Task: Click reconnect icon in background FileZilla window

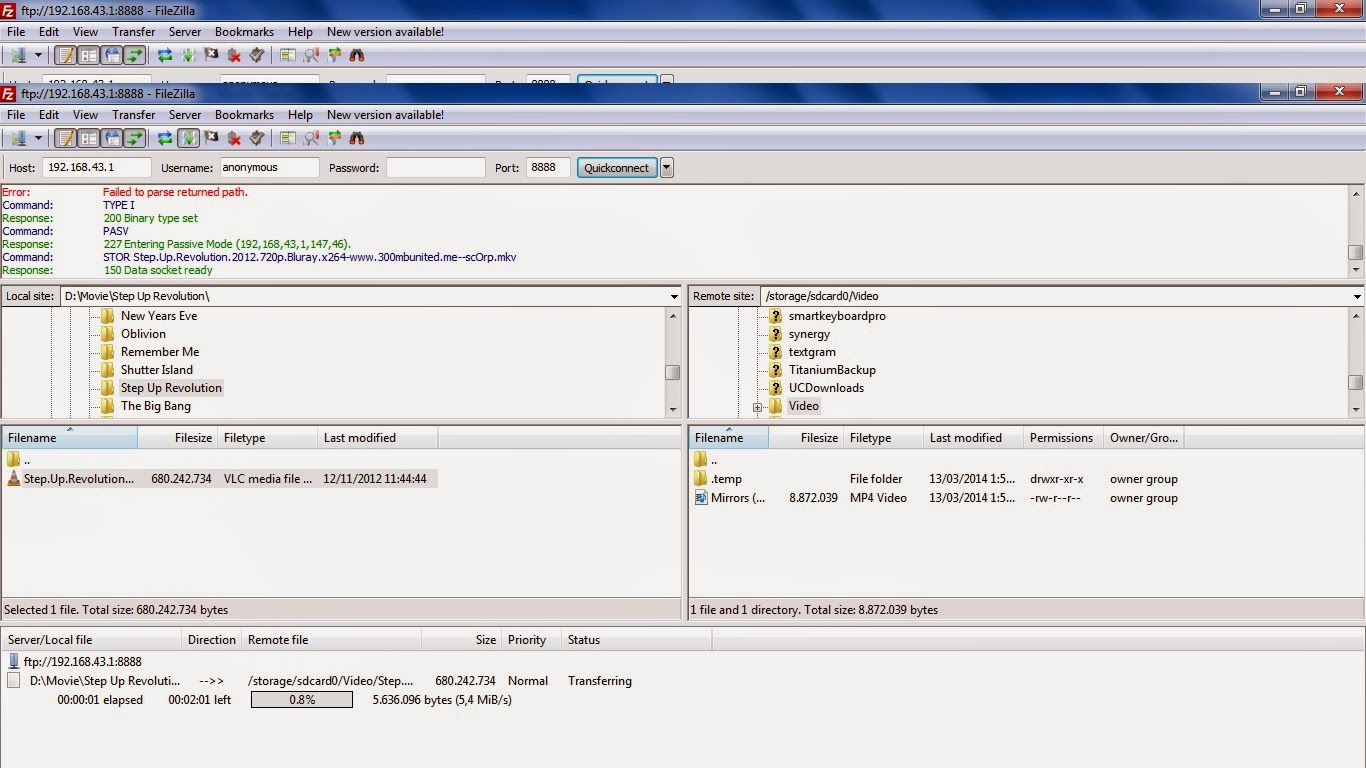Action: [257, 55]
